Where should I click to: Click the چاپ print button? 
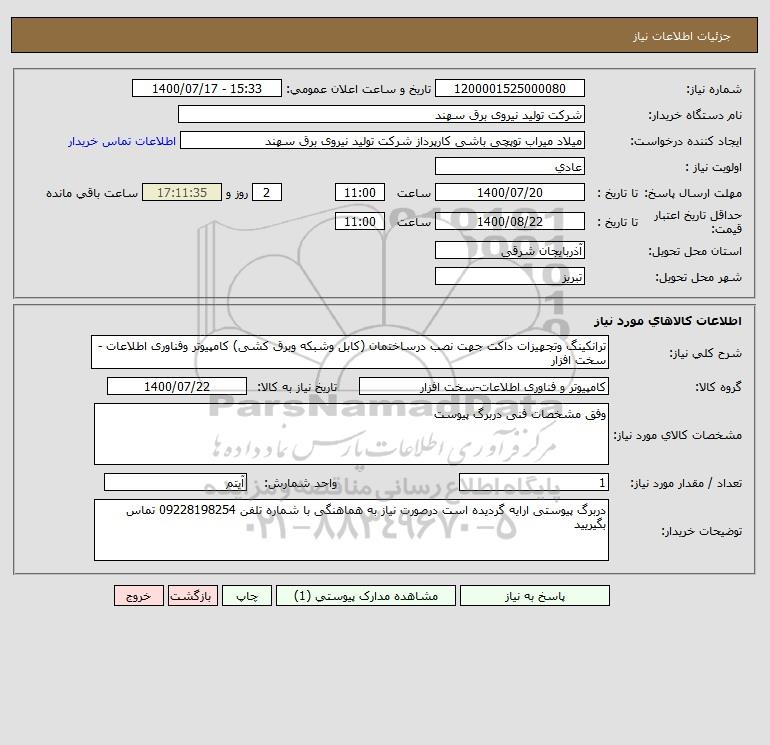point(247,596)
